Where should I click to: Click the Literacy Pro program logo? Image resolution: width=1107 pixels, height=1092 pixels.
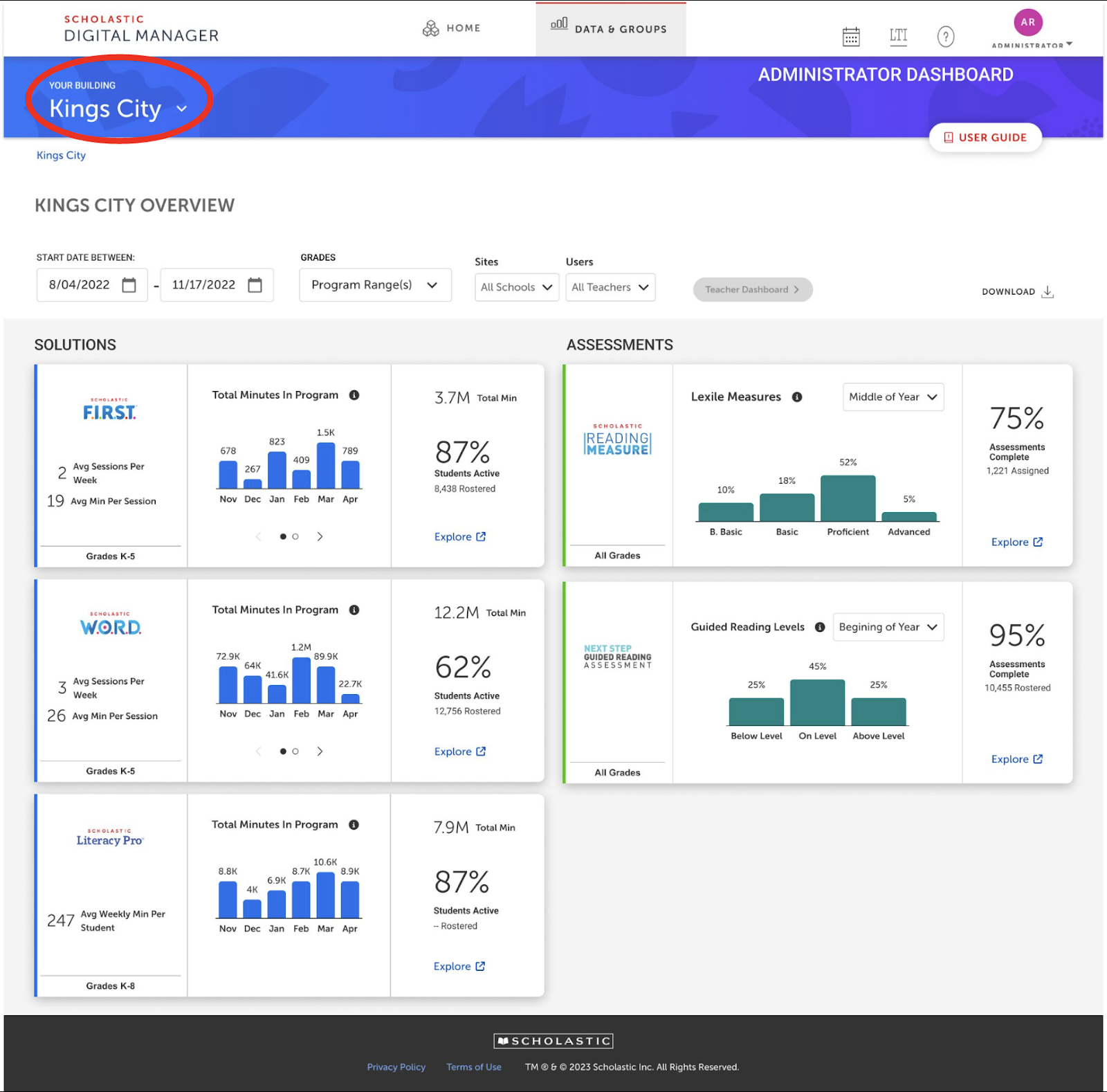tap(109, 837)
